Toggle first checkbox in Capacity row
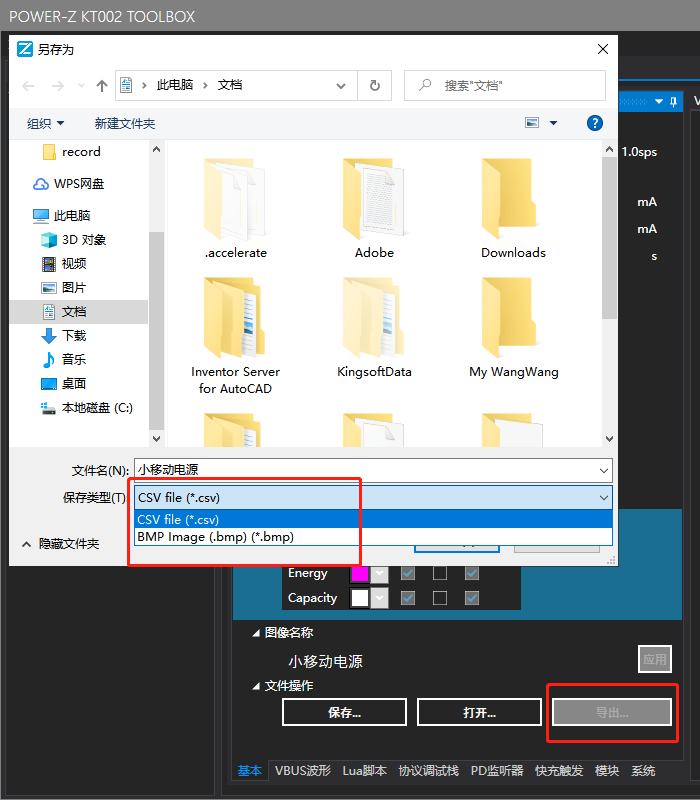The image size is (700, 800). (x=408, y=598)
